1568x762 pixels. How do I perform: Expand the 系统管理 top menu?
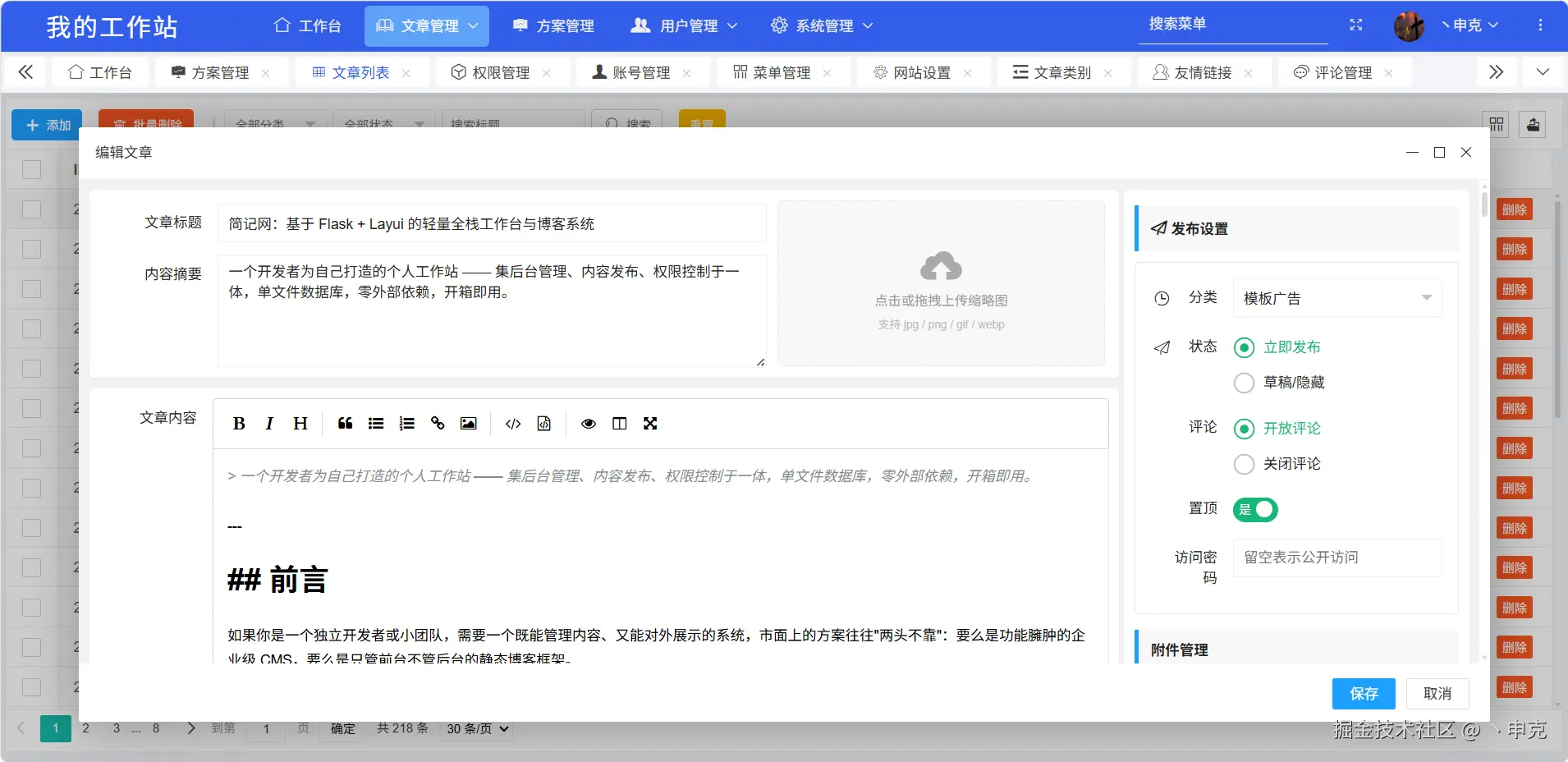pos(821,26)
